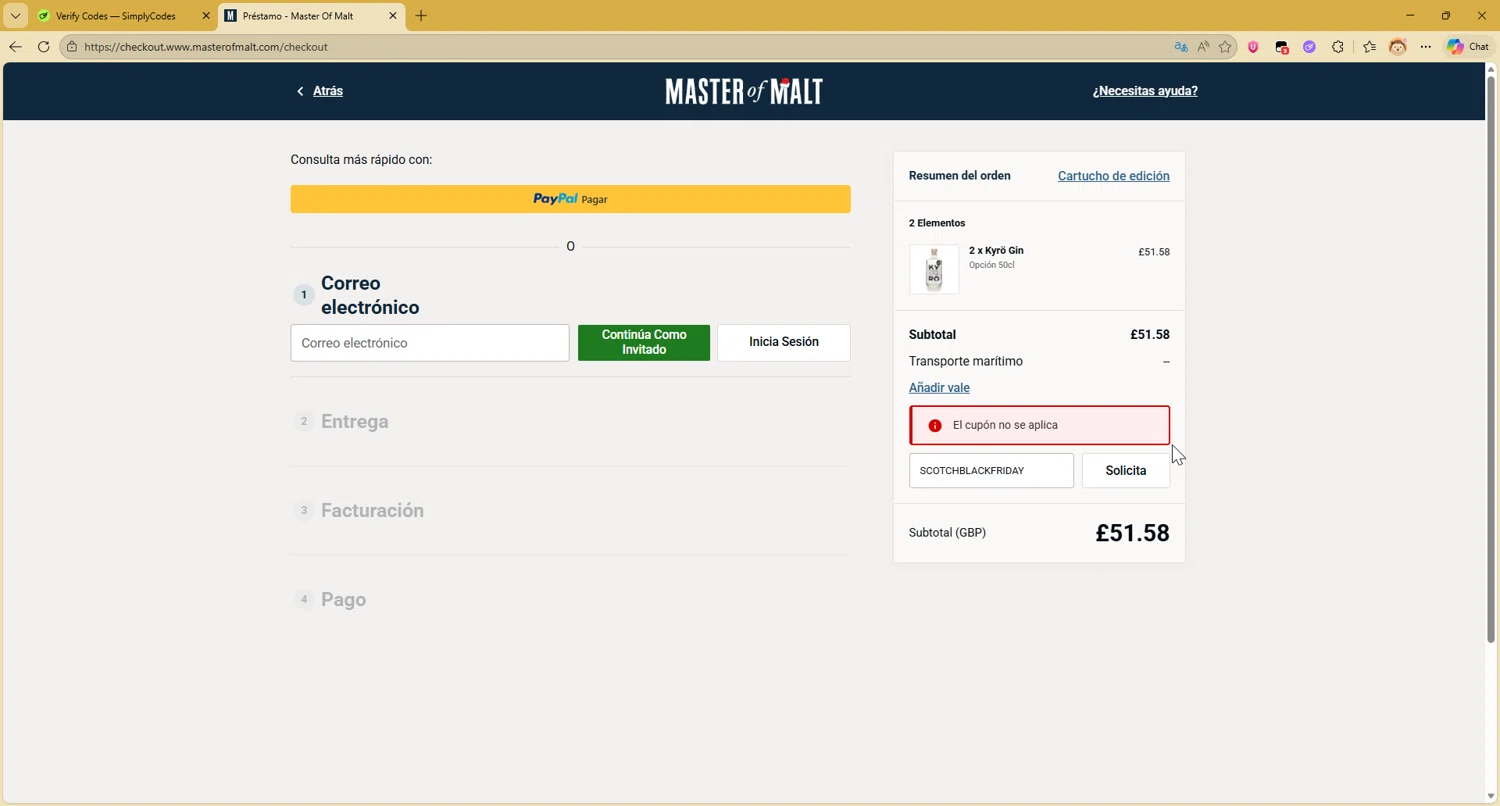Image resolution: width=1500 pixels, height=806 pixels.
Task: Click Continúa Como Invitado button
Action: [644, 342]
